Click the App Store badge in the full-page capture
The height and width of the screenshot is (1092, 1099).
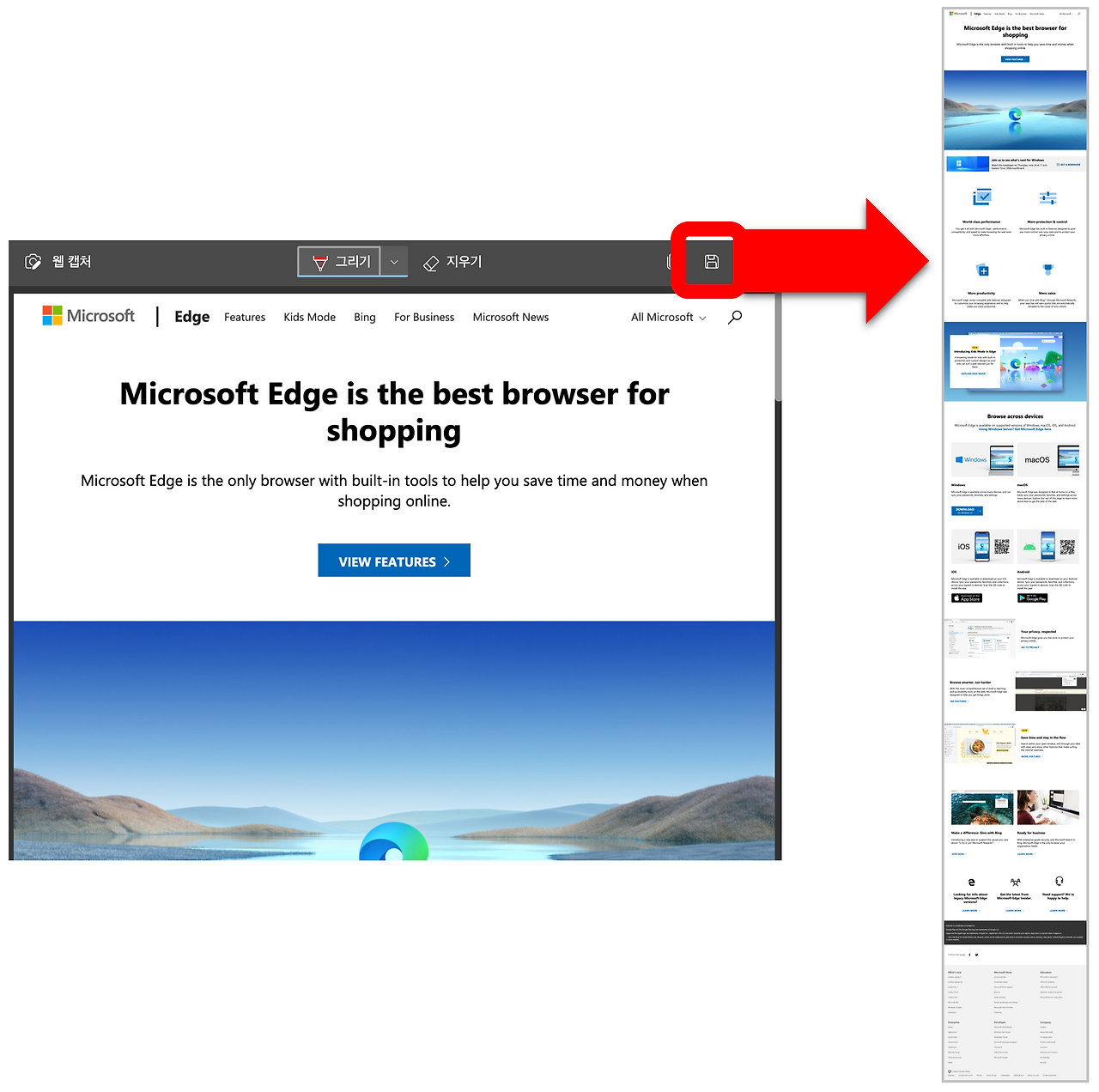point(967,598)
